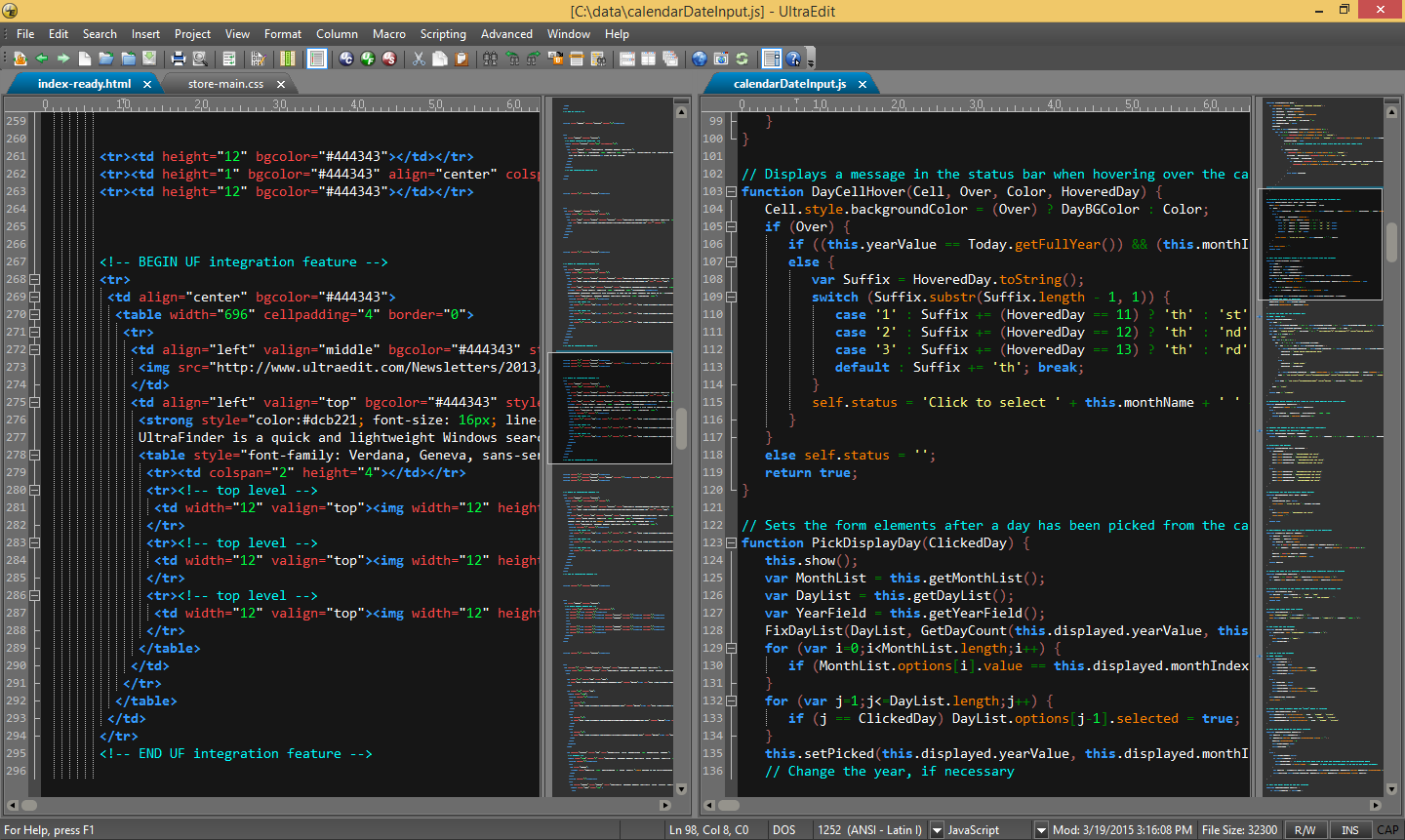Close the calendarDateInput.js tab
The width and height of the screenshot is (1405, 840).
point(863,84)
